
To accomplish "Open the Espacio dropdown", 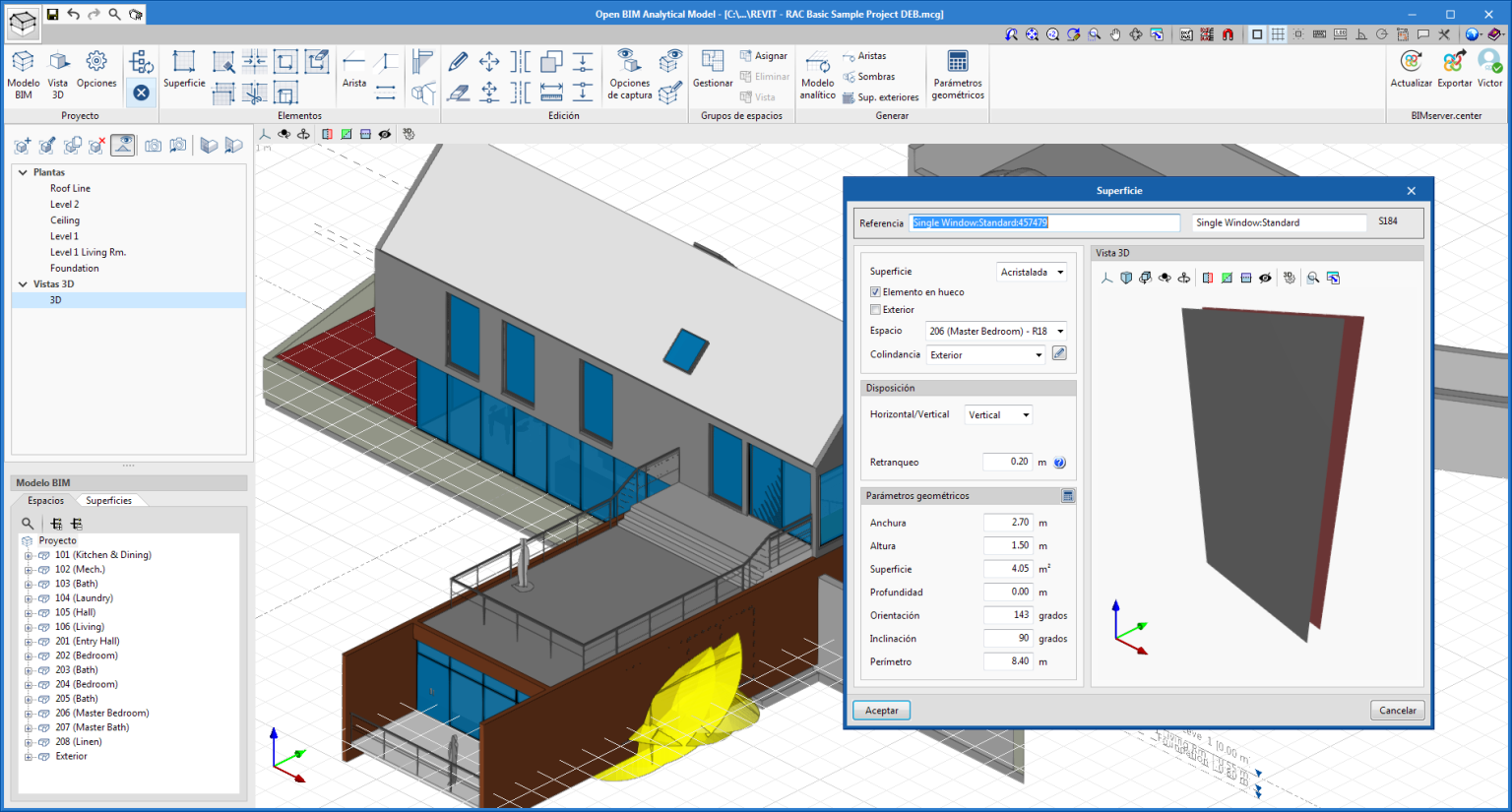I will pos(996,332).
